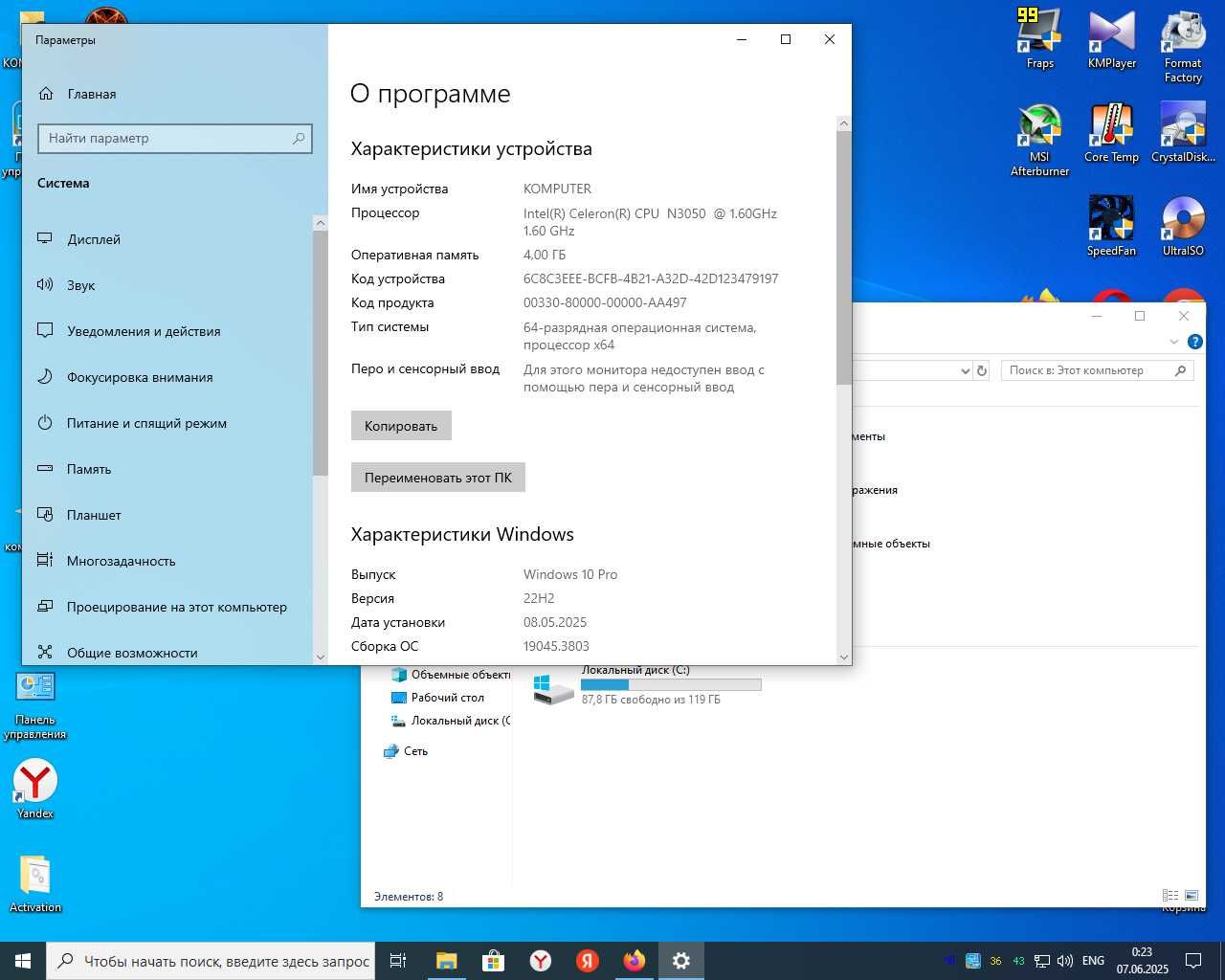
Task: Click the refresh button in Explorer address bar
Action: click(x=981, y=370)
